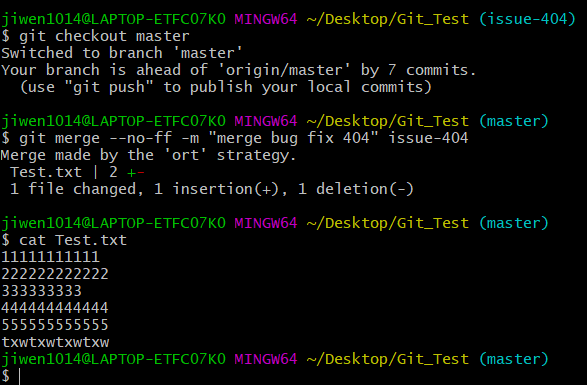Click the 333333333 output line
The height and width of the screenshot is (385, 587).
point(42,291)
